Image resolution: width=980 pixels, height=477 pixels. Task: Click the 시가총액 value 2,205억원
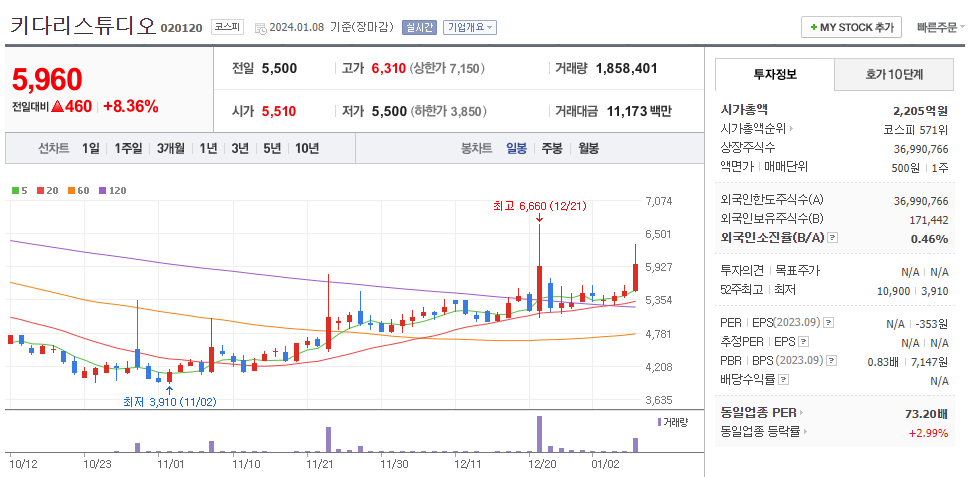[x=921, y=111]
